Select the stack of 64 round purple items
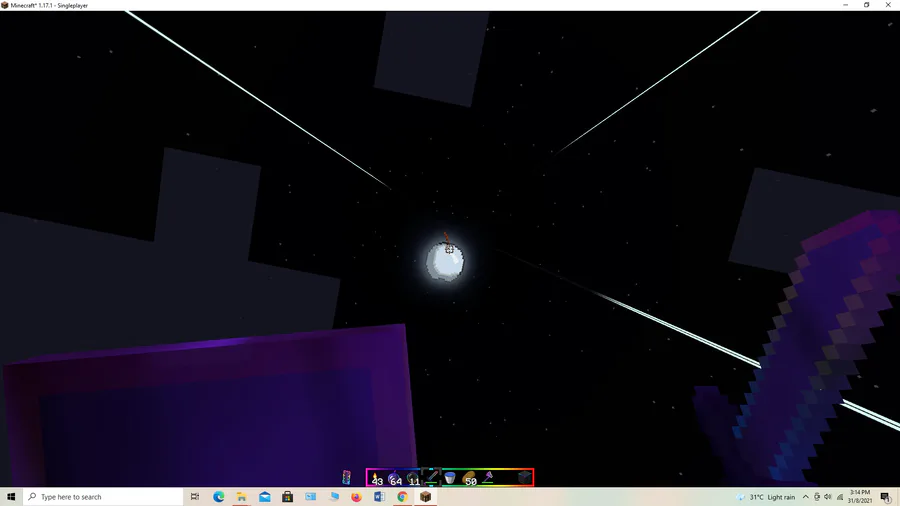Image resolution: width=900 pixels, height=506 pixels. pyautogui.click(x=394, y=478)
